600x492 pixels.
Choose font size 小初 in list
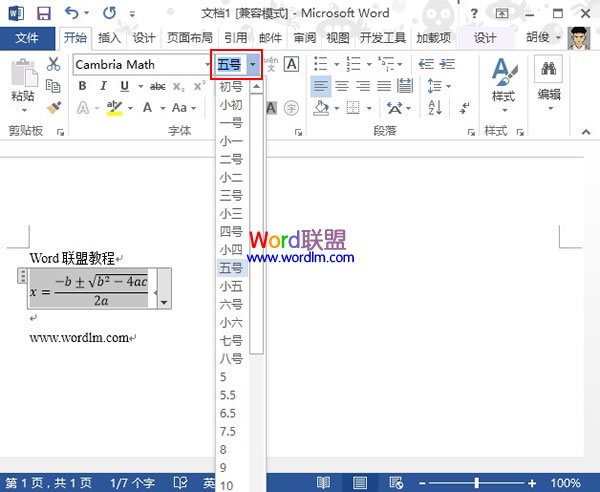(232, 104)
